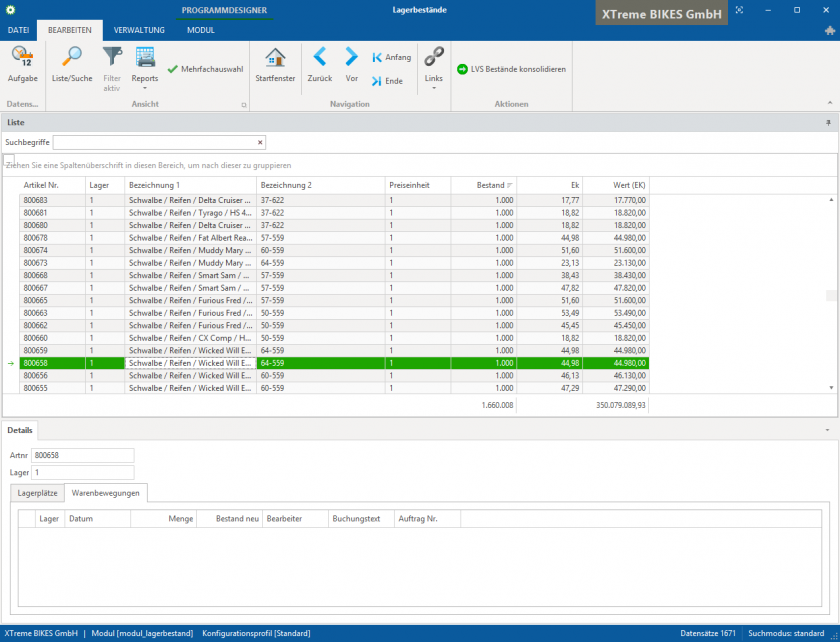Switch to the Verwaltung ribbon tab
This screenshot has width=840, height=642.
(139, 30)
